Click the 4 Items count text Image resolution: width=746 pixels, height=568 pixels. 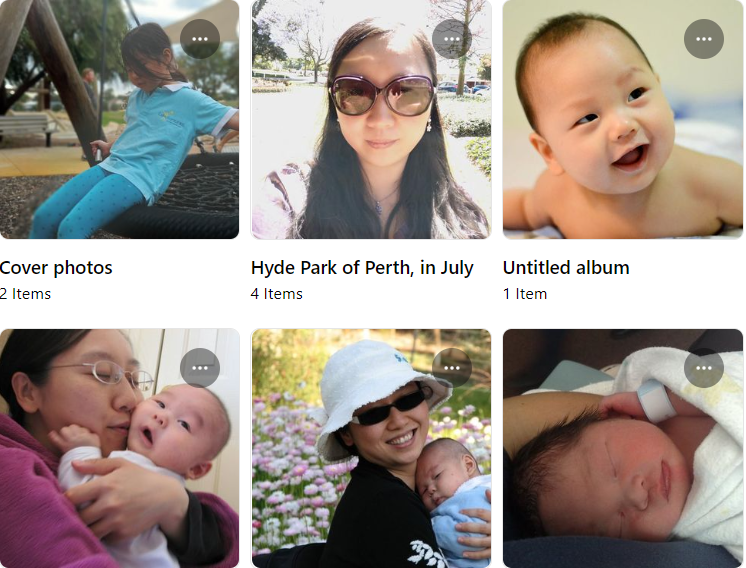coord(276,294)
